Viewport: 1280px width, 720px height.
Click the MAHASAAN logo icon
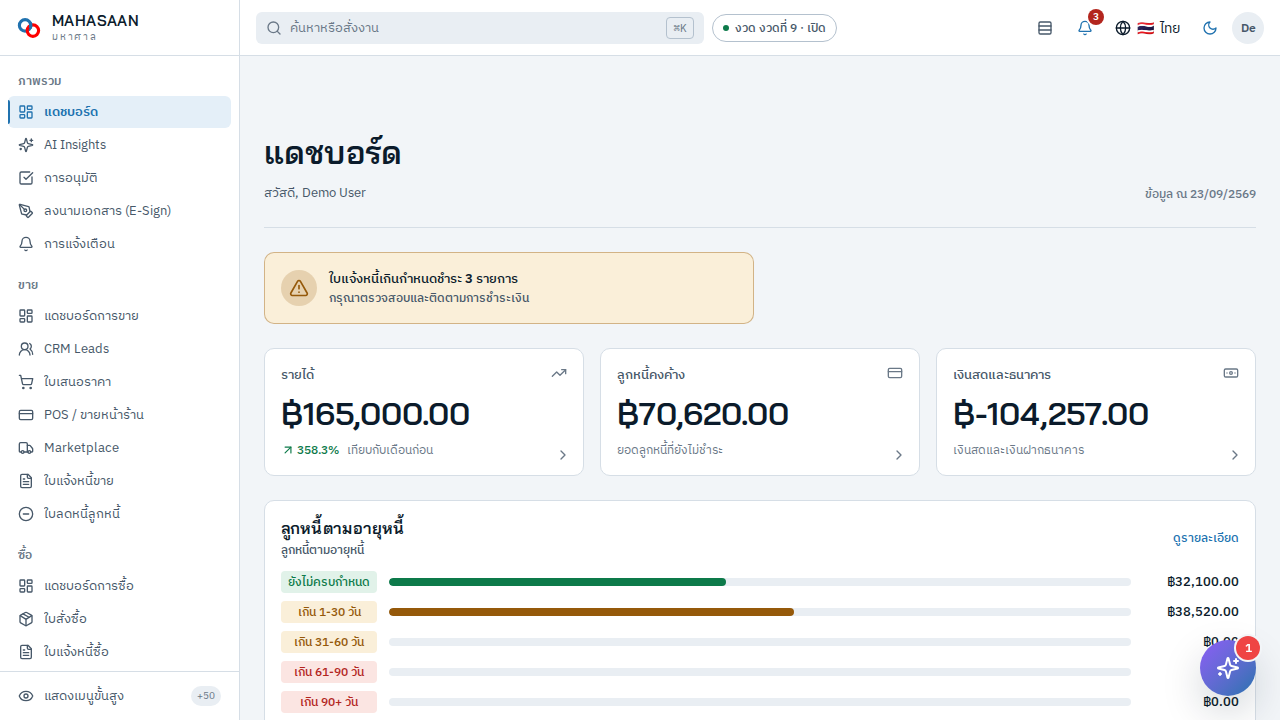click(x=29, y=28)
